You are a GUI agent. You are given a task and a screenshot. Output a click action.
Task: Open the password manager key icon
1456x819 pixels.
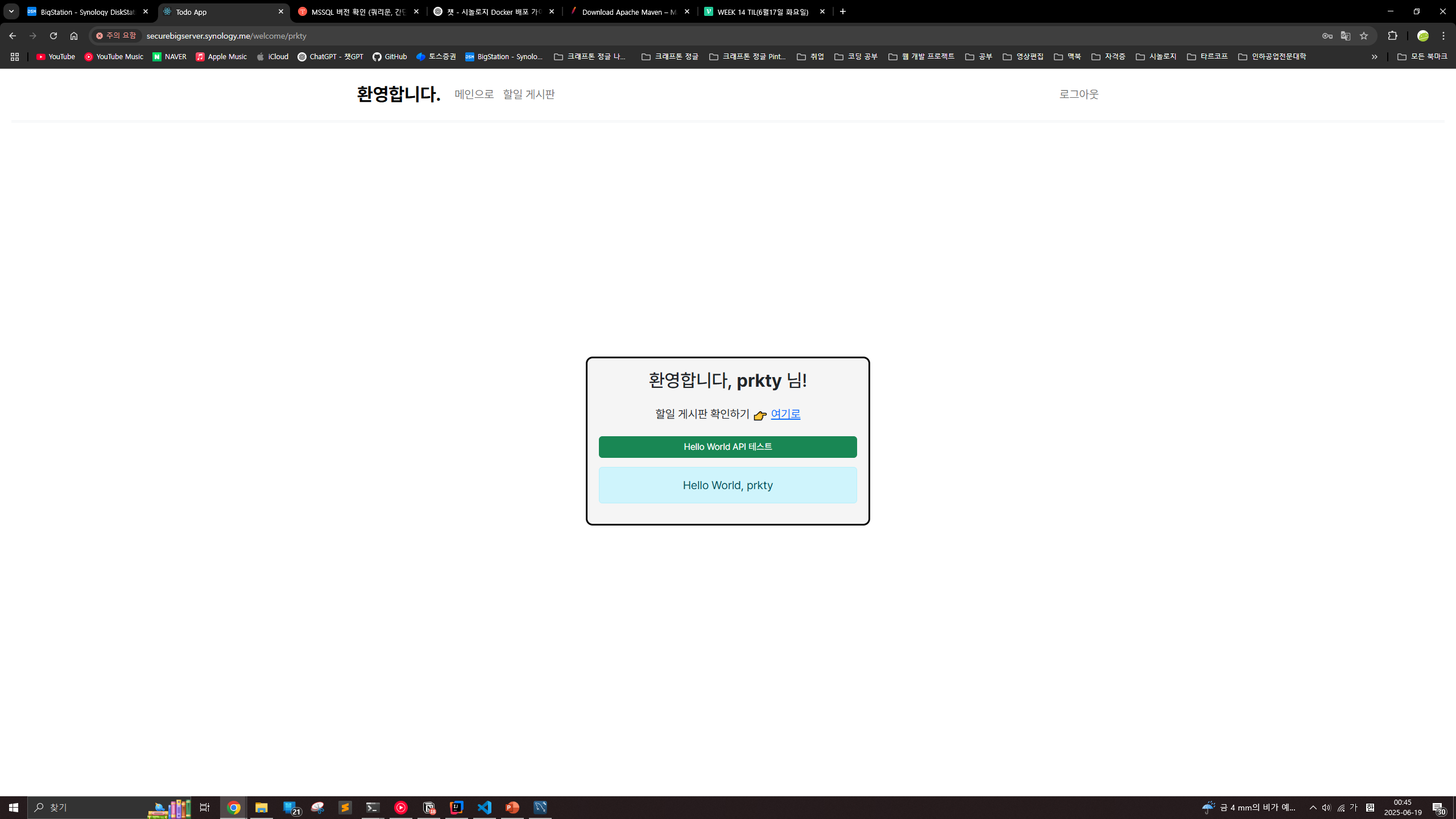pos(1327,36)
